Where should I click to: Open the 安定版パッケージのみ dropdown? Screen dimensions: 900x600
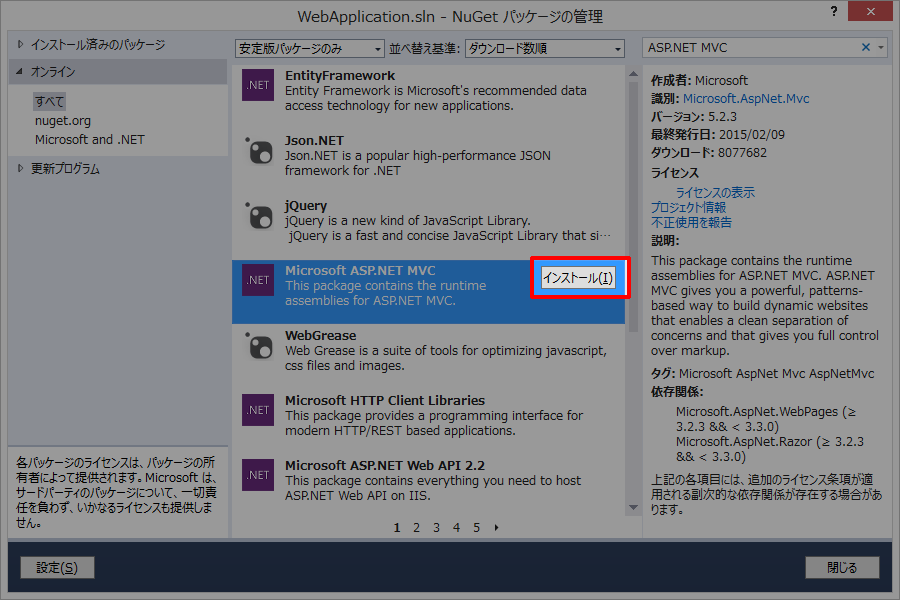tap(310, 49)
